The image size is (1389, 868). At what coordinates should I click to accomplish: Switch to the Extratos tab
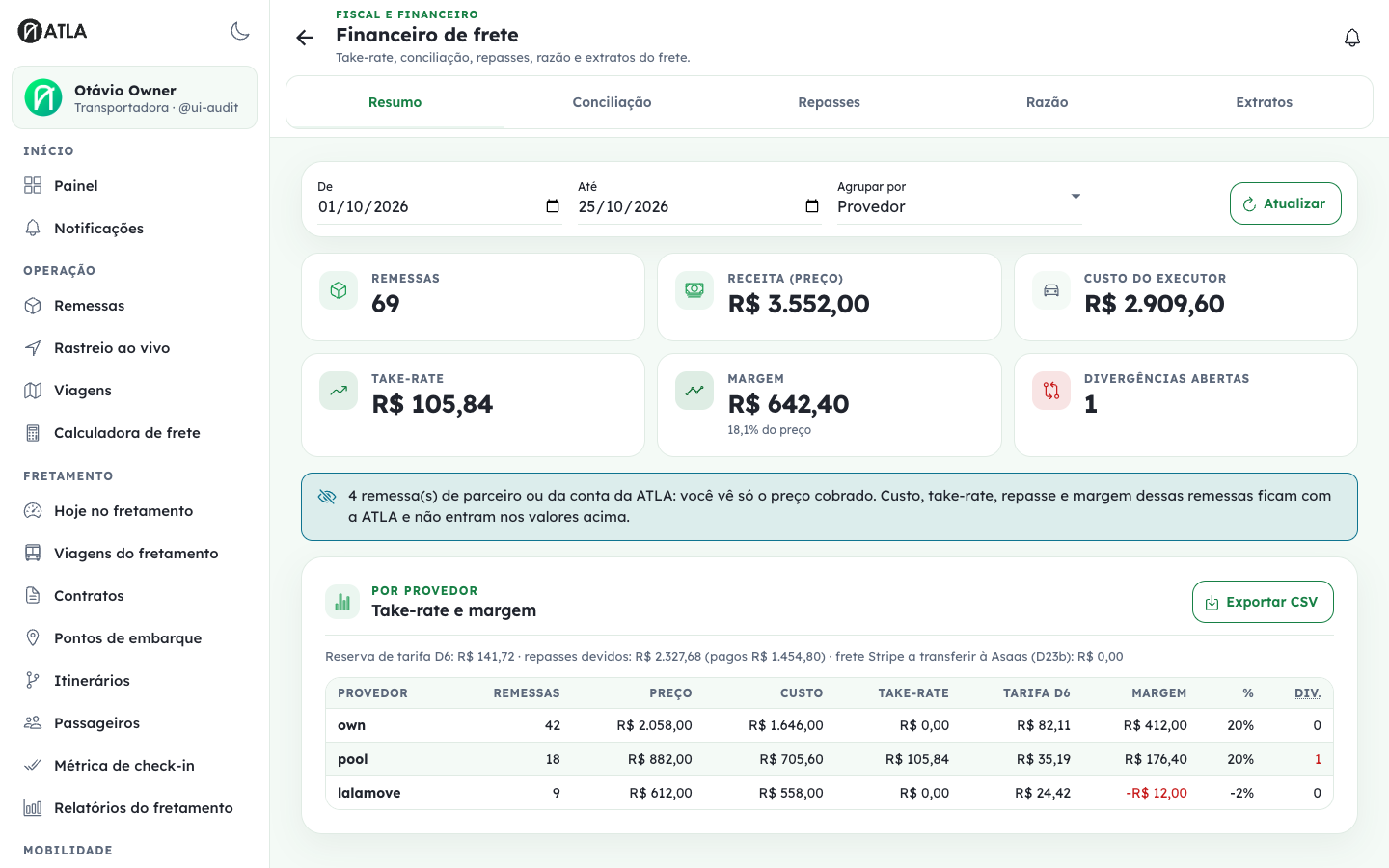(x=1265, y=102)
